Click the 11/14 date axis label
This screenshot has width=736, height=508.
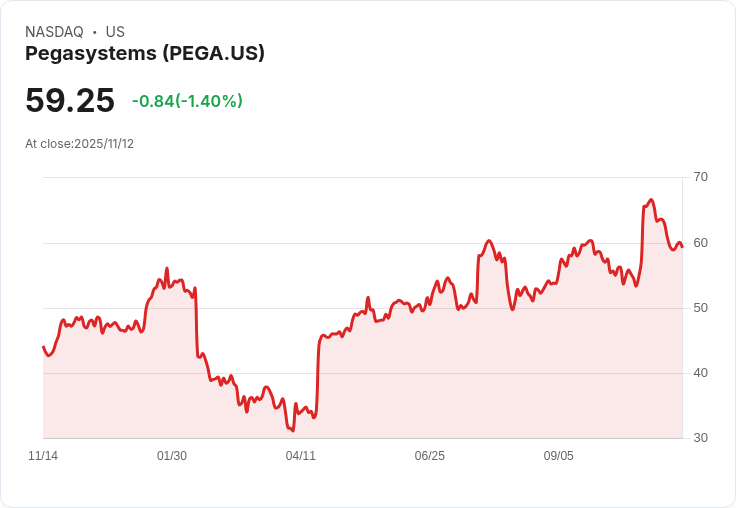click(x=43, y=456)
